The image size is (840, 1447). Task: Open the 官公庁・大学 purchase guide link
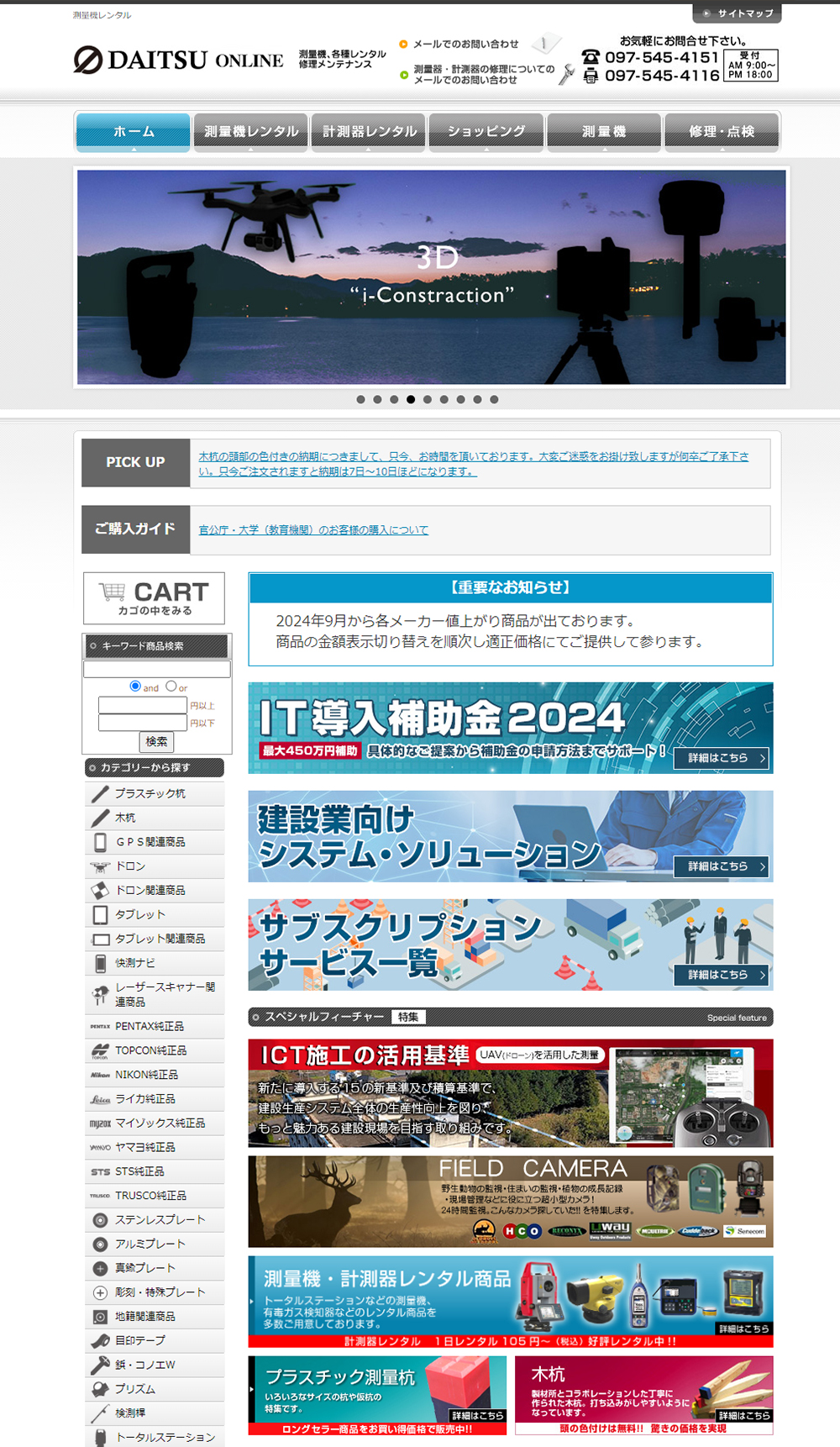pos(313,530)
